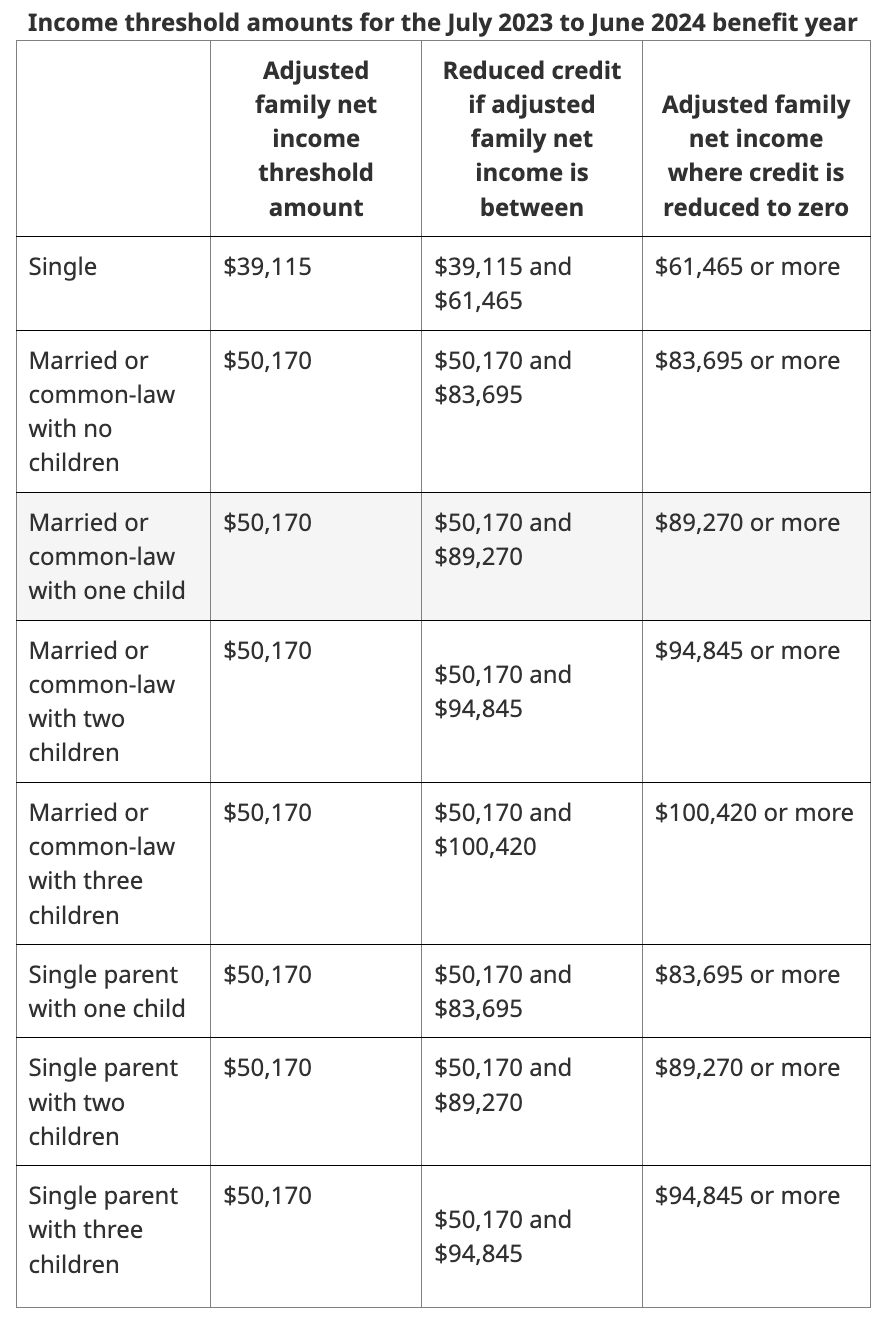Image resolution: width=890 pixels, height=1328 pixels.
Task: Click the '$83,695 or more' cell in married no children row
Action: pyautogui.click(x=747, y=361)
